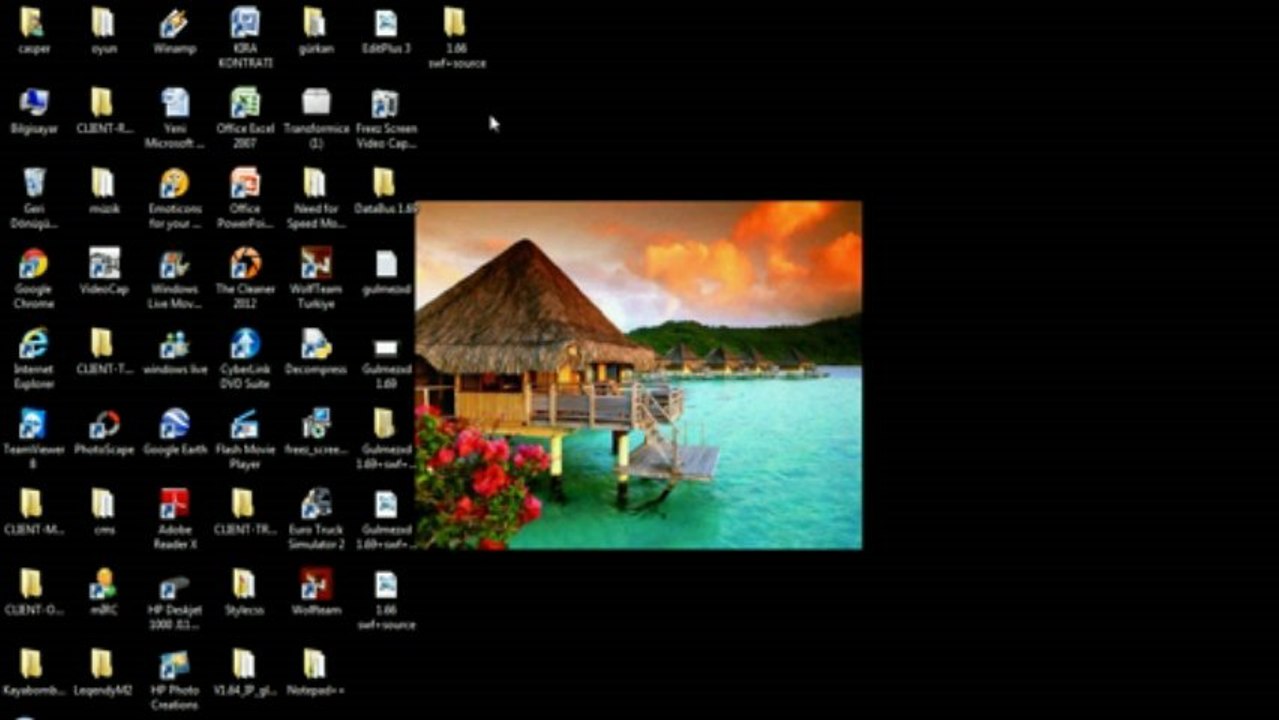Select the gulmezod file icon
1279x720 pixels.
click(x=385, y=263)
